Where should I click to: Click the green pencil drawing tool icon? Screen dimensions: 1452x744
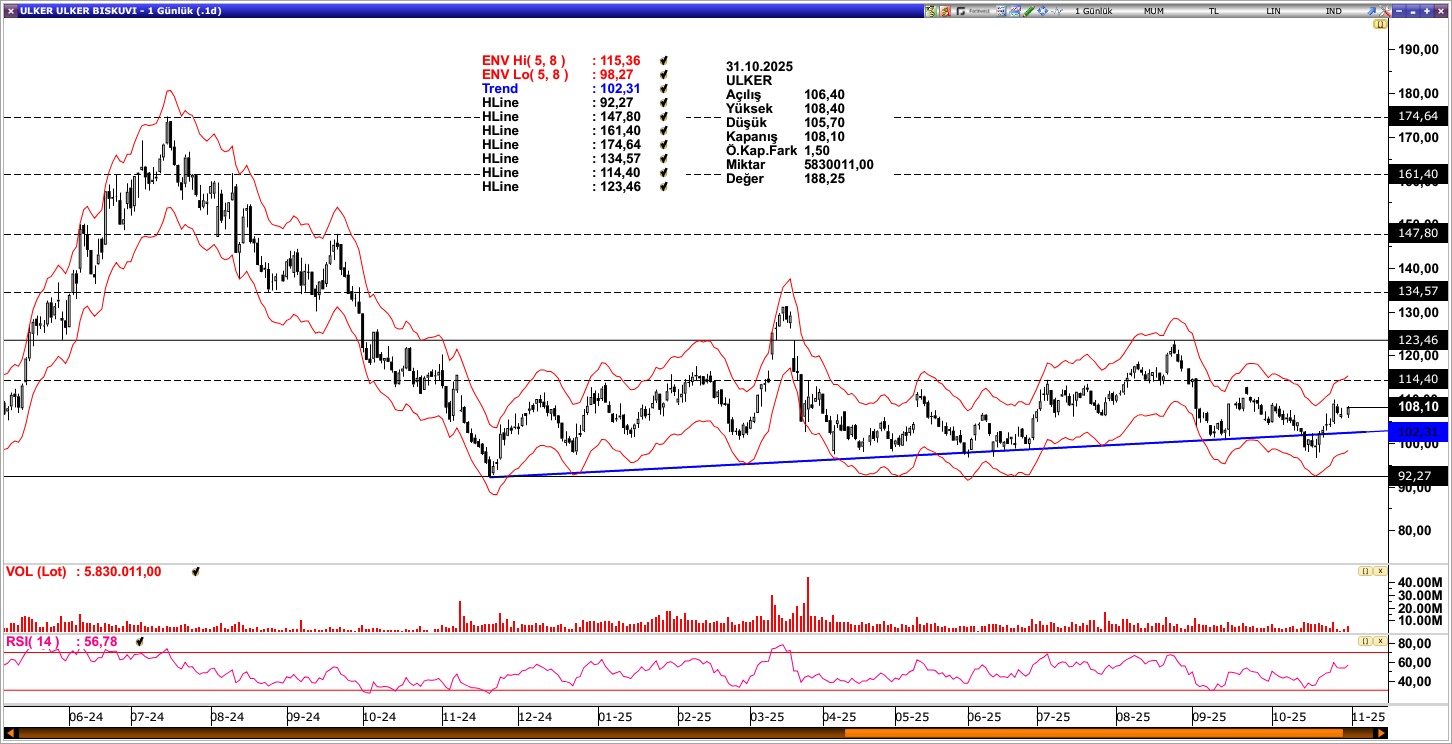[1029, 11]
